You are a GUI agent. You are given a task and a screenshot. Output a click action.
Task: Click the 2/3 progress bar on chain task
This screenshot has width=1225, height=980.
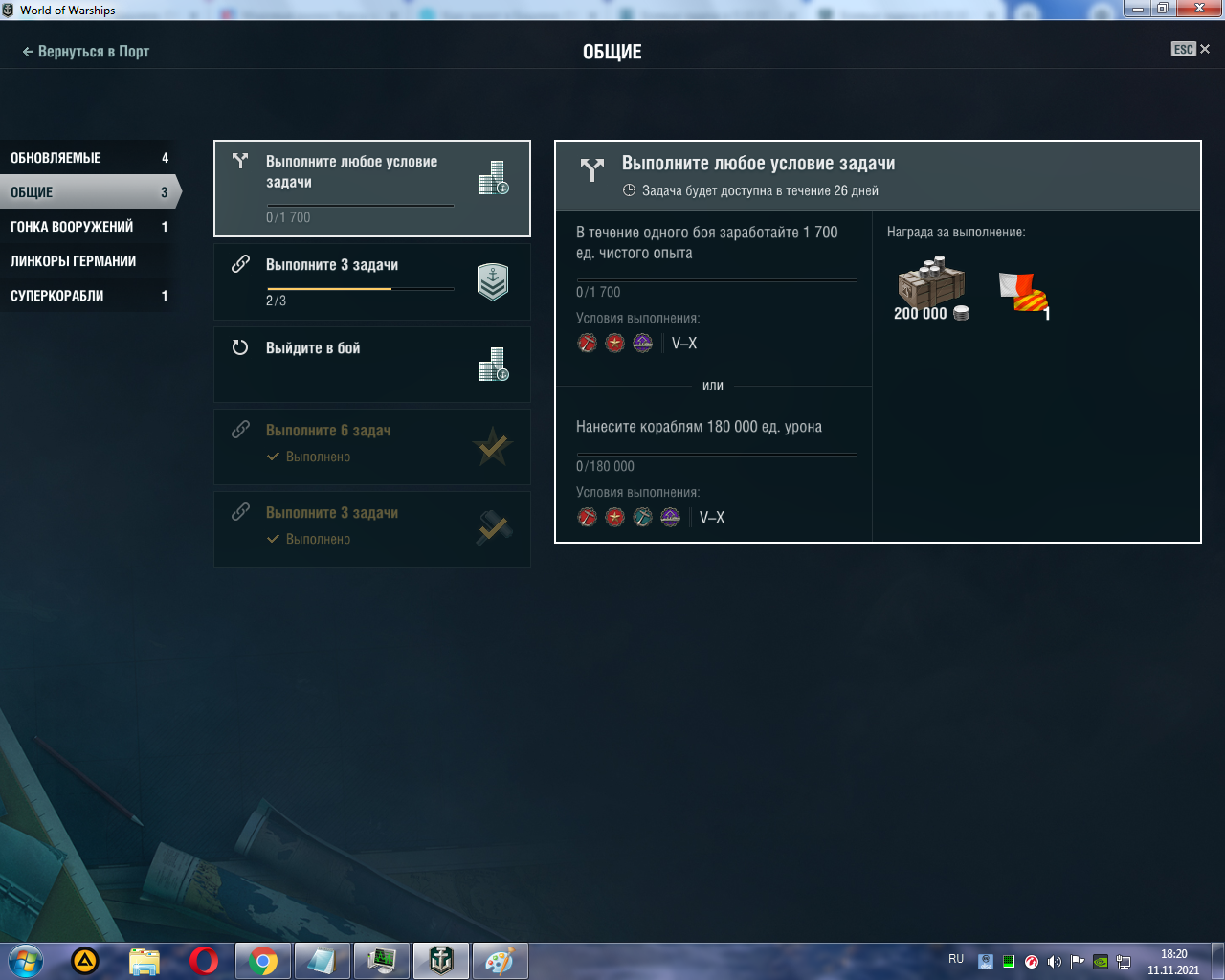[x=360, y=288]
